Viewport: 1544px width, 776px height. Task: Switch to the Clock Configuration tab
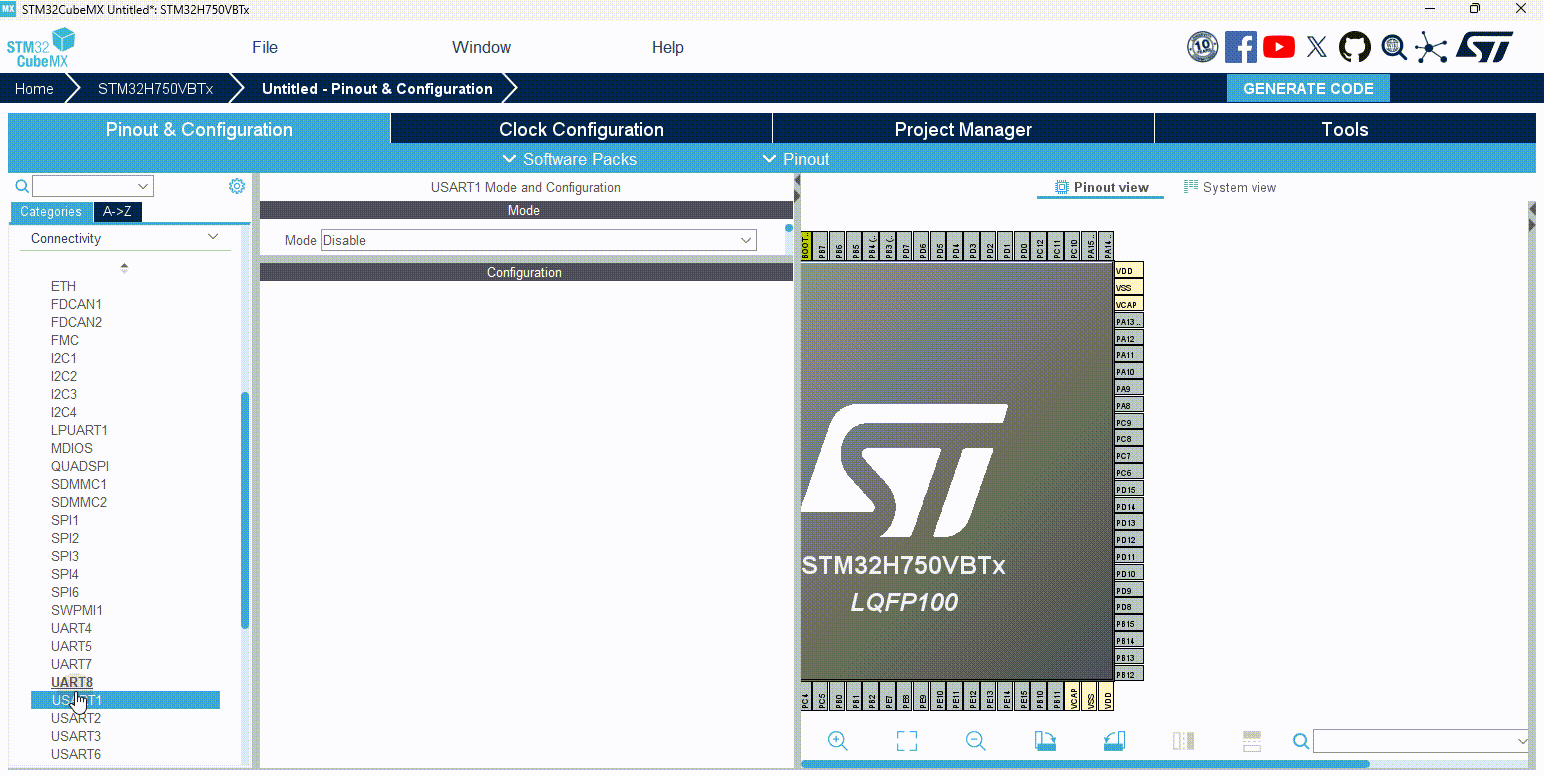[x=581, y=129]
